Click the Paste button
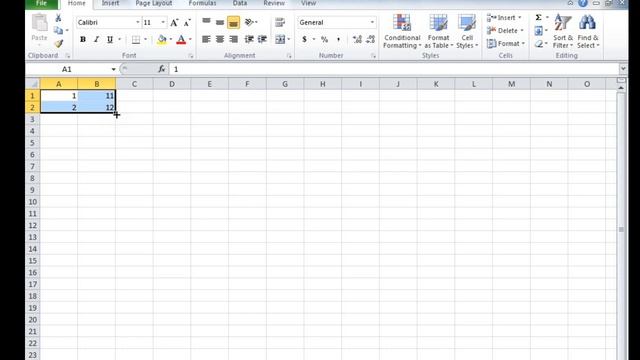The image size is (640, 360). 40,27
